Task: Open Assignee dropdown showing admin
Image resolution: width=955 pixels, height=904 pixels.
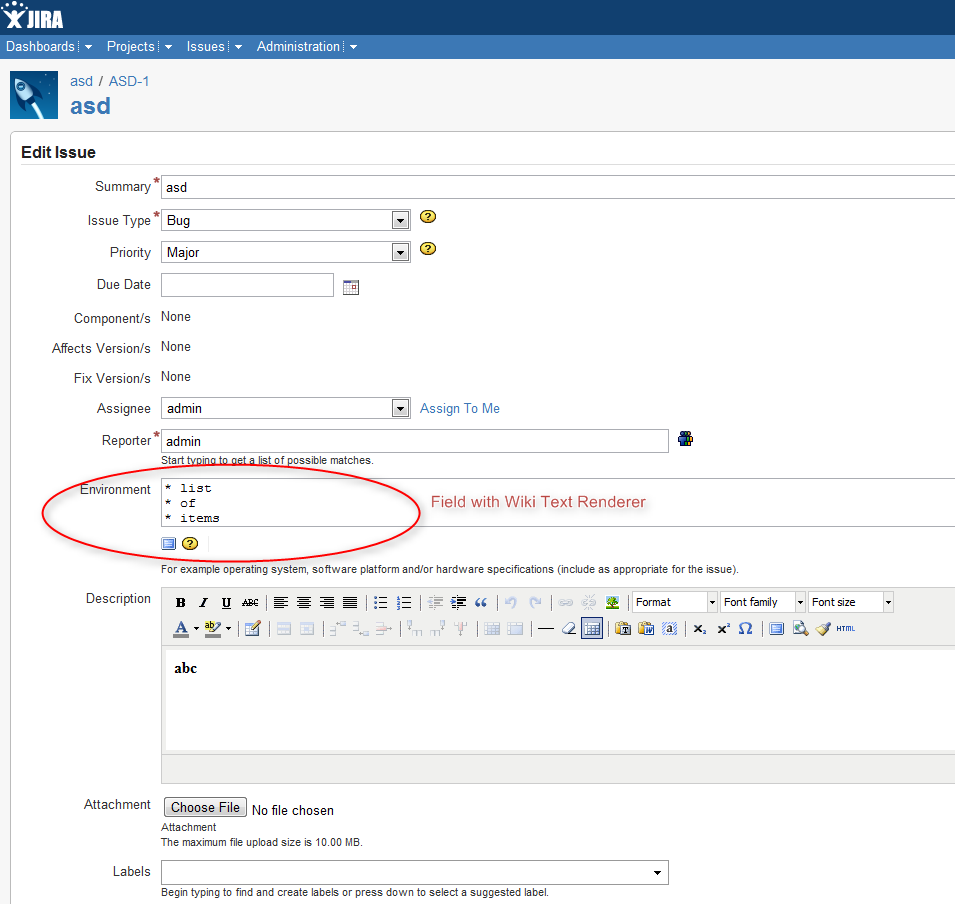Action: [x=285, y=408]
